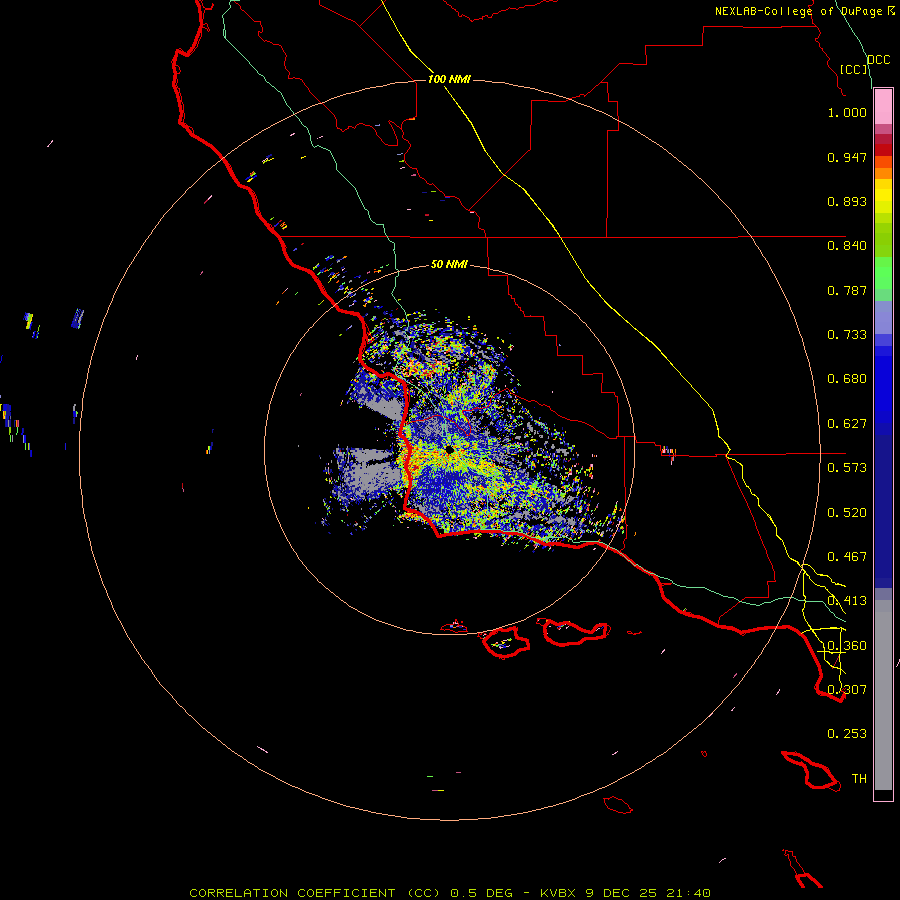The image size is (900, 900).
Task: Select the 0.733 scale value
Action: (847, 335)
